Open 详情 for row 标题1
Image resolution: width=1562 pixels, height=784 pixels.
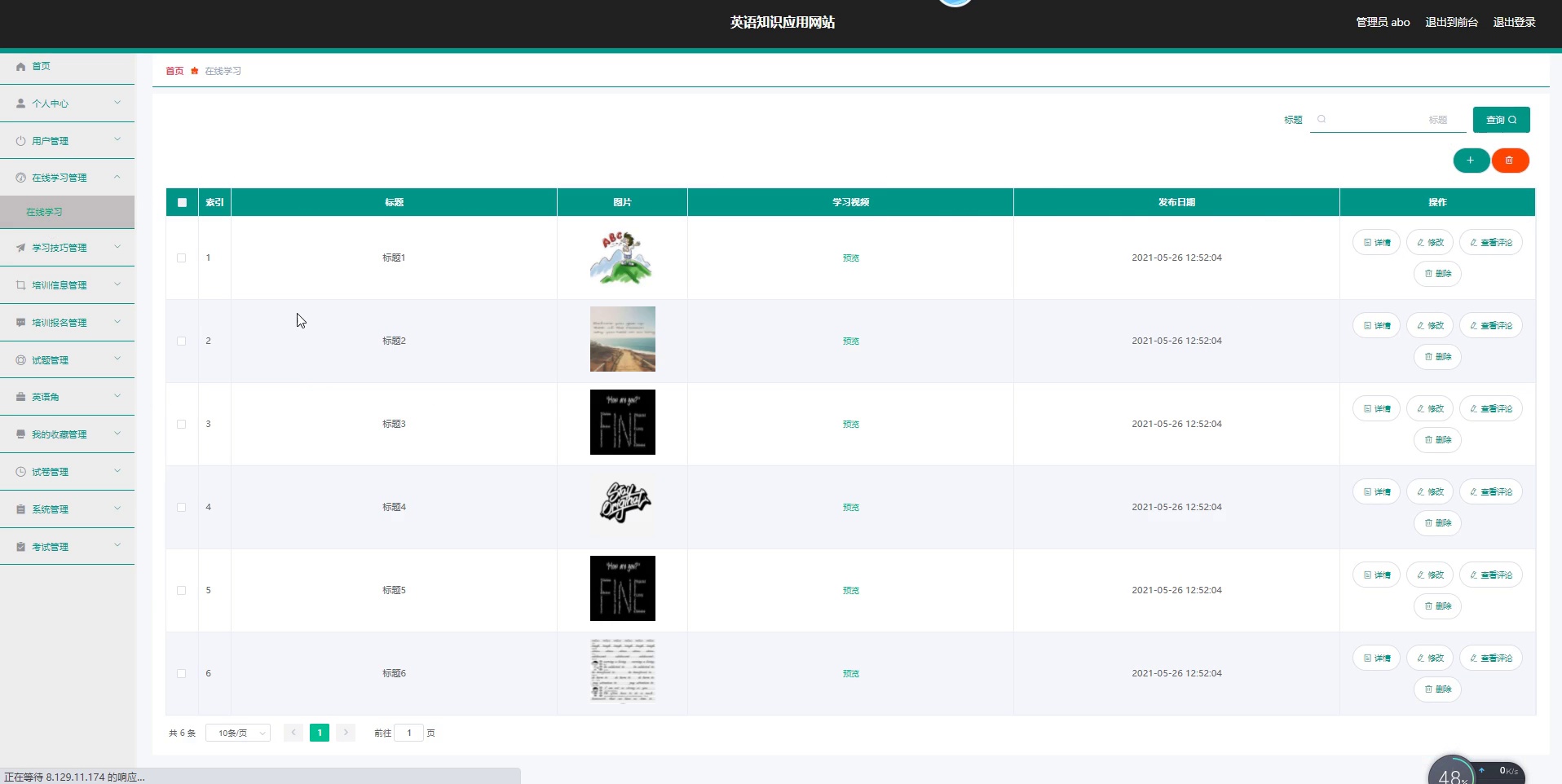point(1377,243)
